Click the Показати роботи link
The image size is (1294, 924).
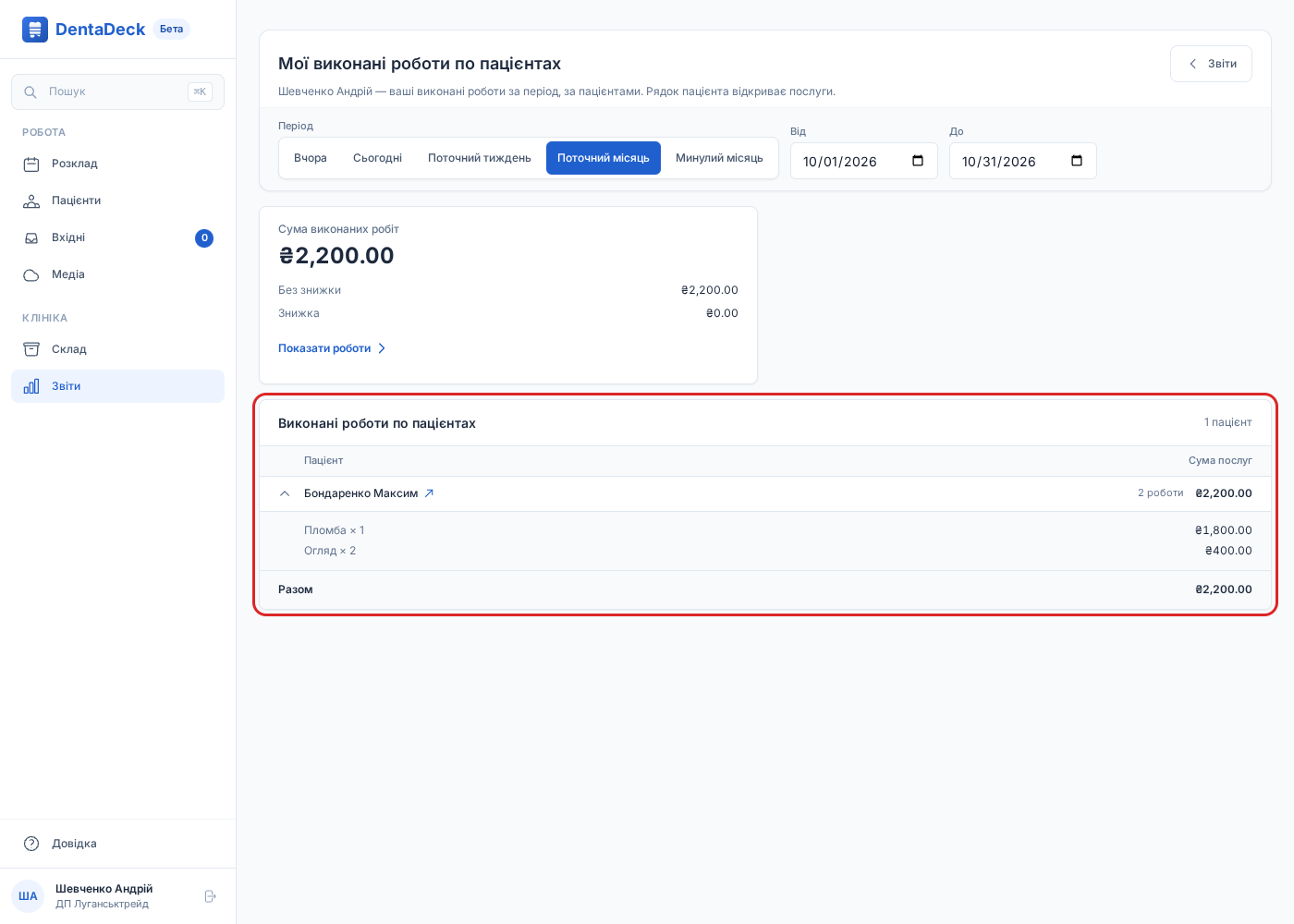click(x=332, y=348)
